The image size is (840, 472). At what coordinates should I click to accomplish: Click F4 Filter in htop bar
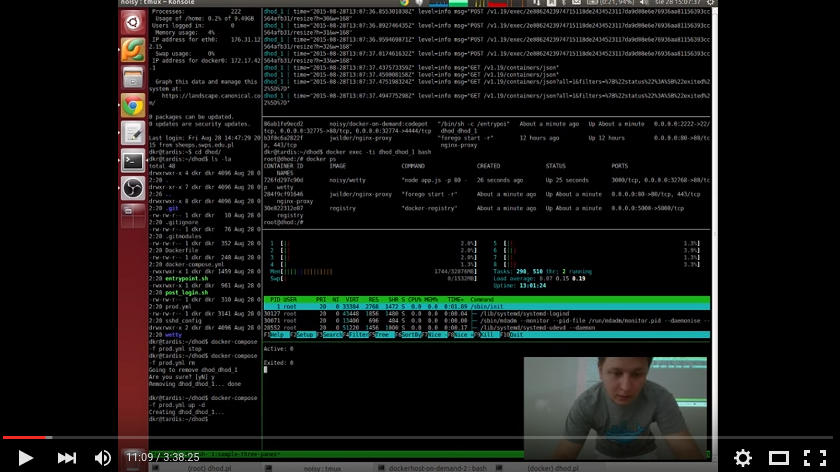tap(356, 335)
